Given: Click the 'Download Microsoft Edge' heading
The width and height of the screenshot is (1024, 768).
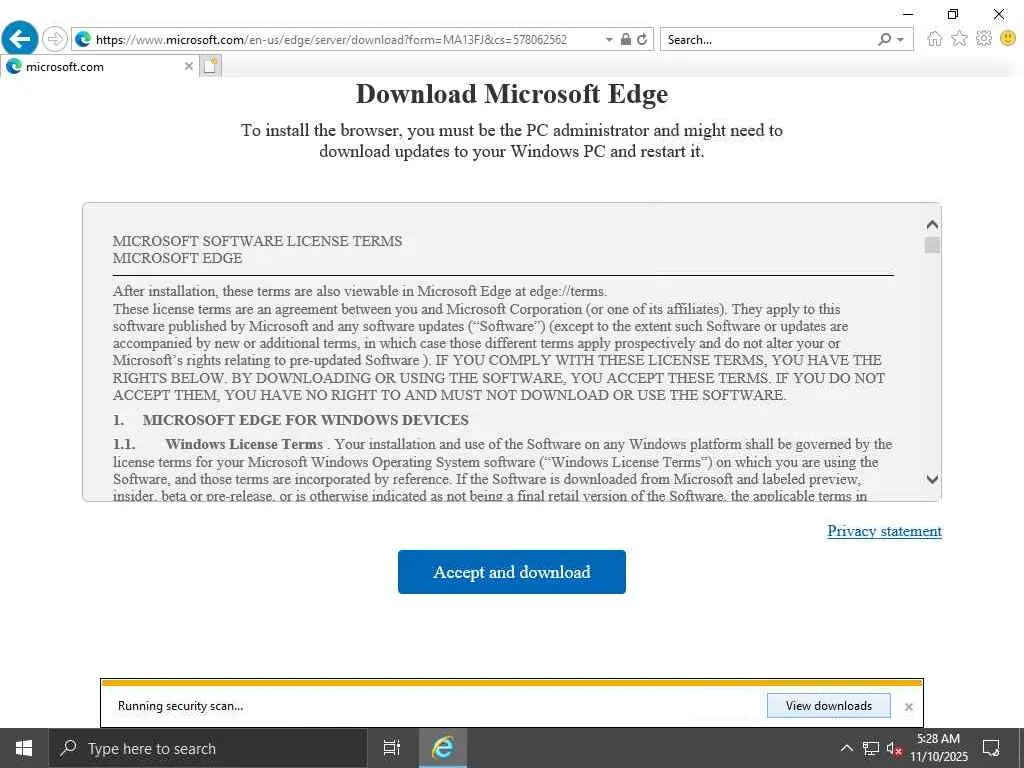Looking at the screenshot, I should click(x=512, y=95).
